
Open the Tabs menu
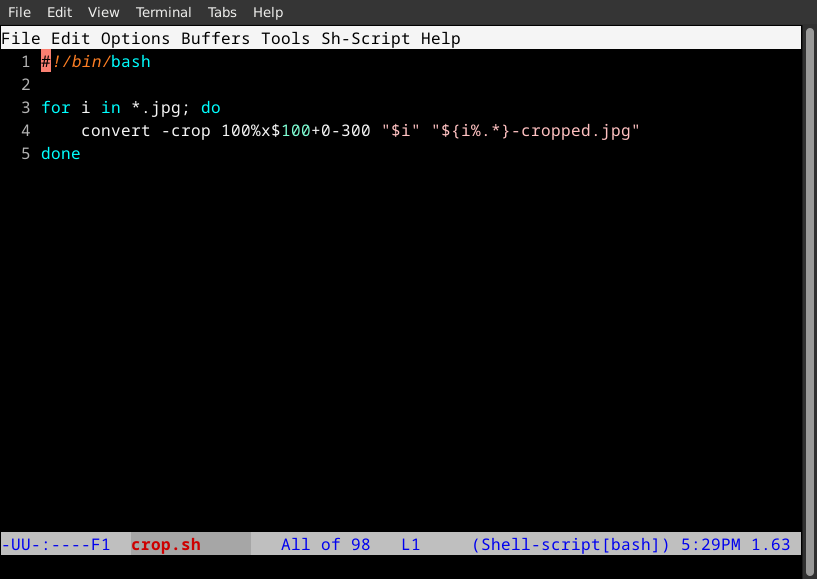(x=222, y=12)
